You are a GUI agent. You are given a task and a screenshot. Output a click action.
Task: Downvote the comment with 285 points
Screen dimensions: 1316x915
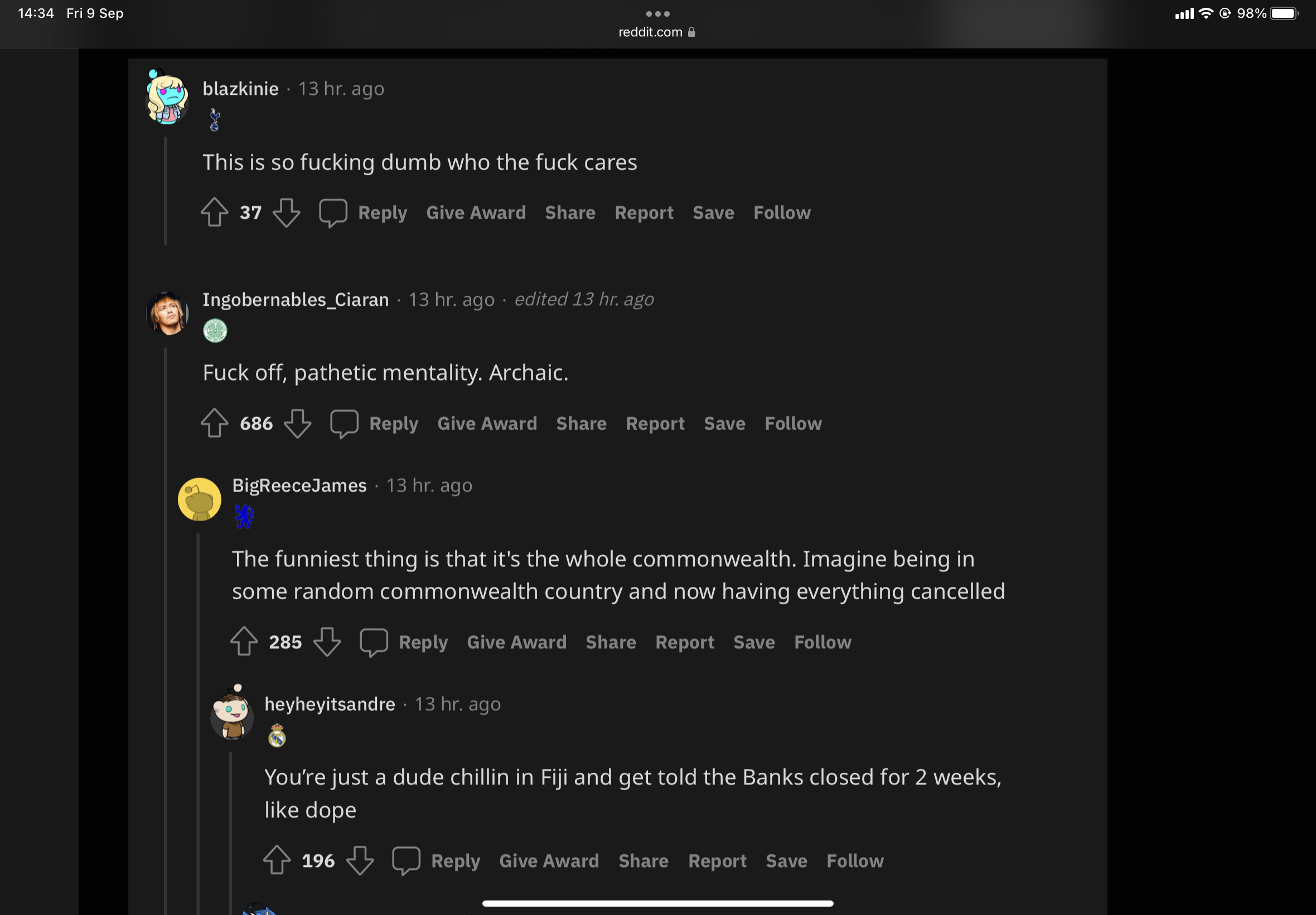pos(327,642)
